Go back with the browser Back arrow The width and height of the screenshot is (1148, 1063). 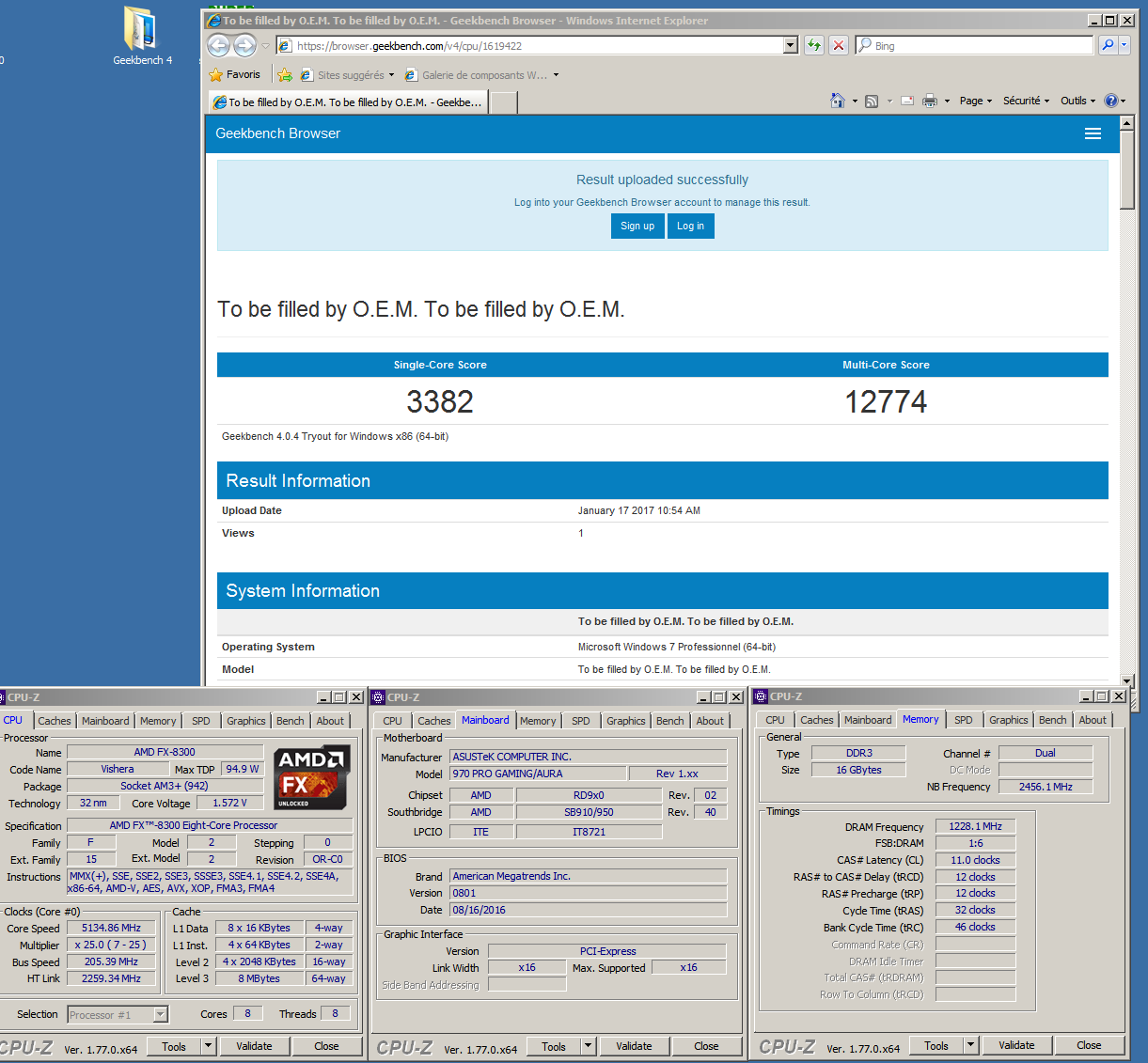(x=218, y=45)
